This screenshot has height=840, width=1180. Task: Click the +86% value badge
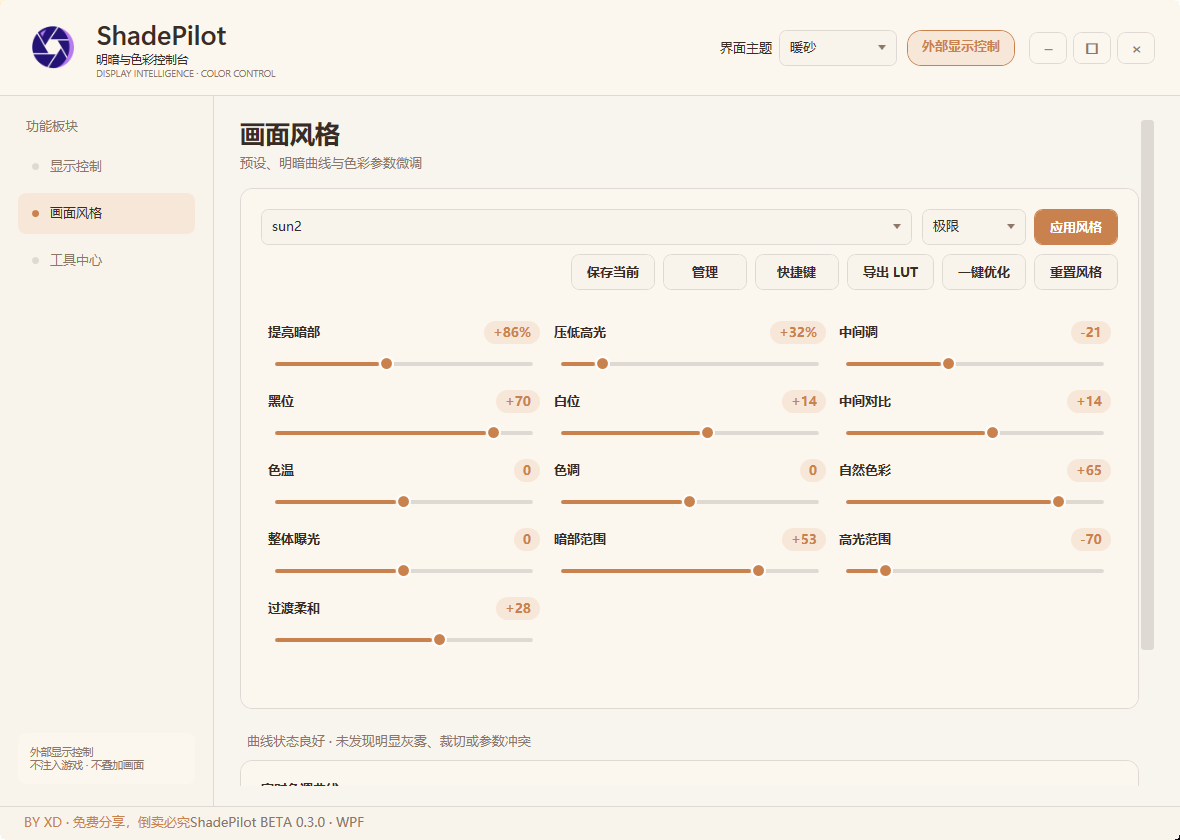coord(512,333)
